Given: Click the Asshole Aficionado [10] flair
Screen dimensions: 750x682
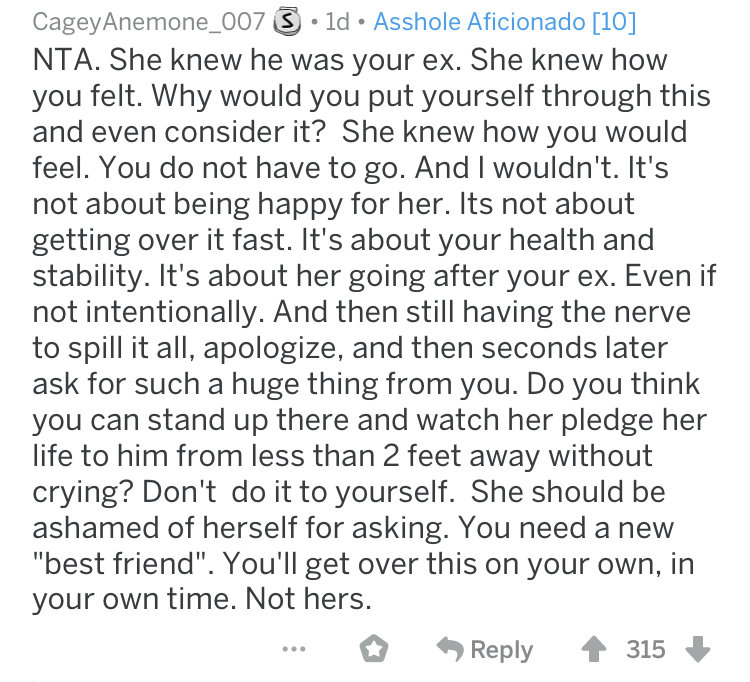Looking at the screenshot, I should coord(505,22).
